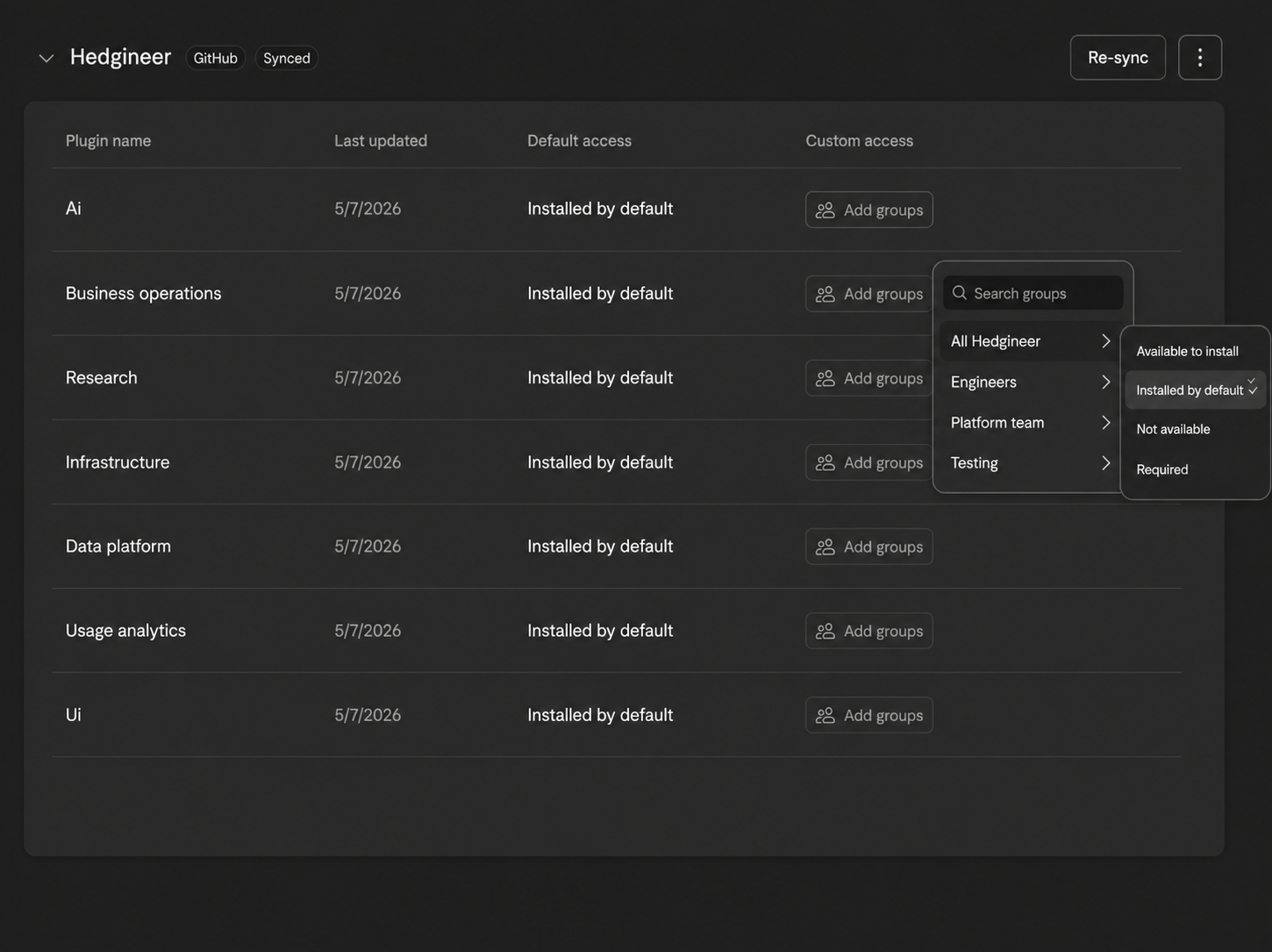Add groups for the Research plugin
The image size is (1272, 952).
[869, 378]
